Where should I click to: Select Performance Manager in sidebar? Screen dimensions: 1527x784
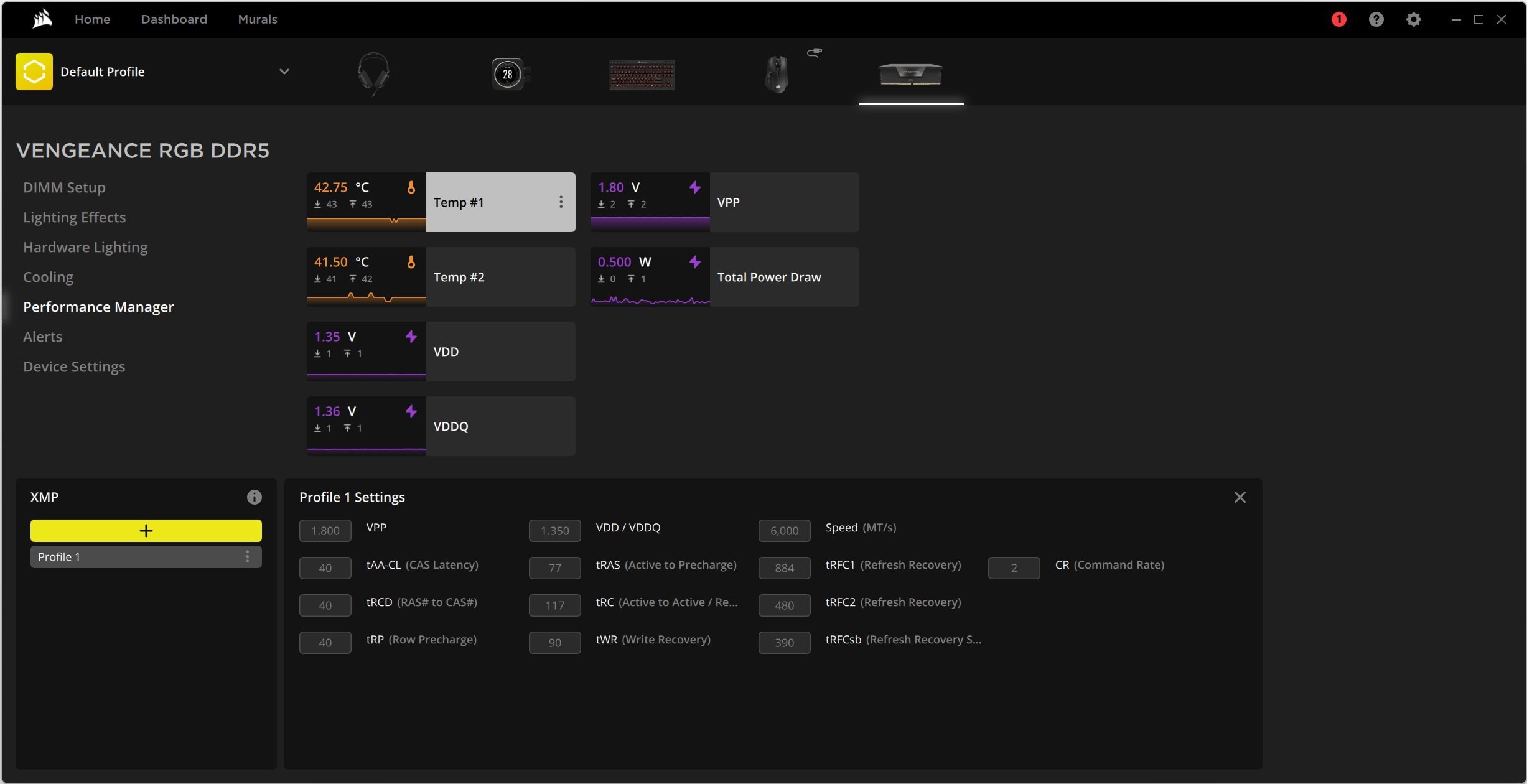(x=98, y=307)
